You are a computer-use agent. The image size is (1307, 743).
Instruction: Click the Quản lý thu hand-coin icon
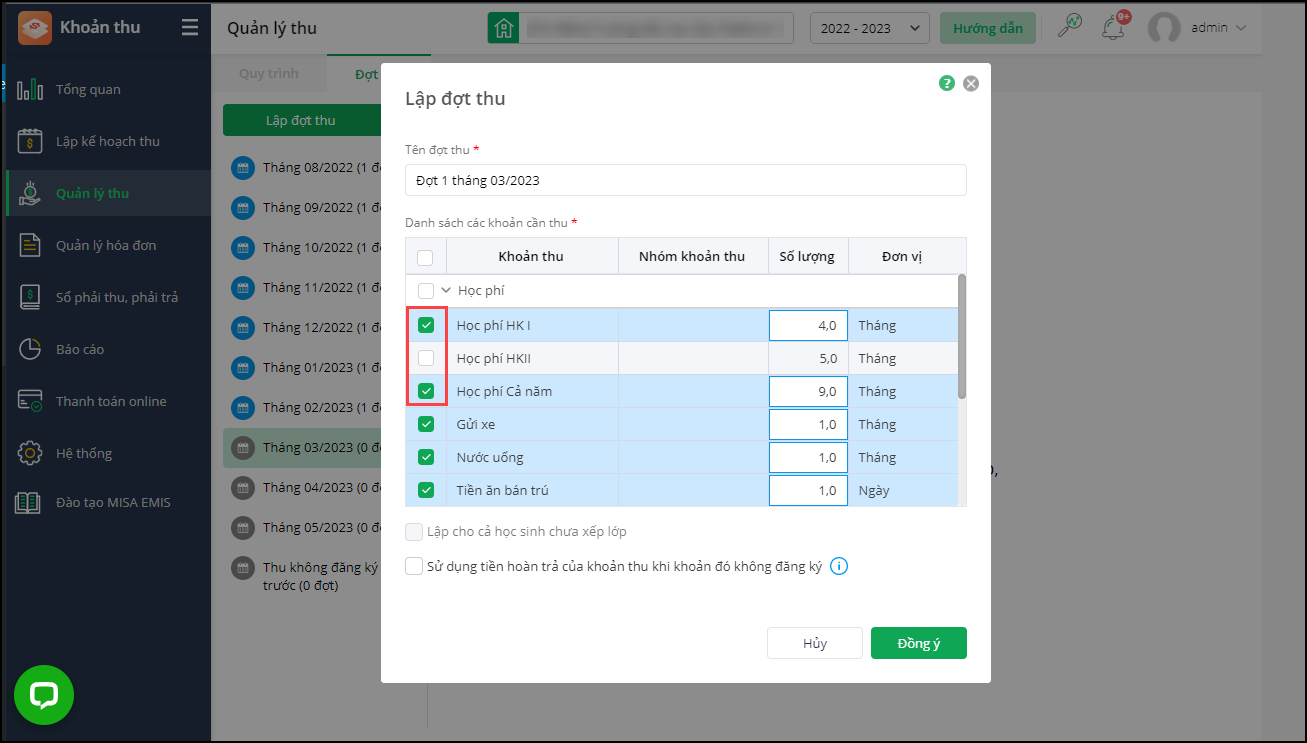click(30, 193)
